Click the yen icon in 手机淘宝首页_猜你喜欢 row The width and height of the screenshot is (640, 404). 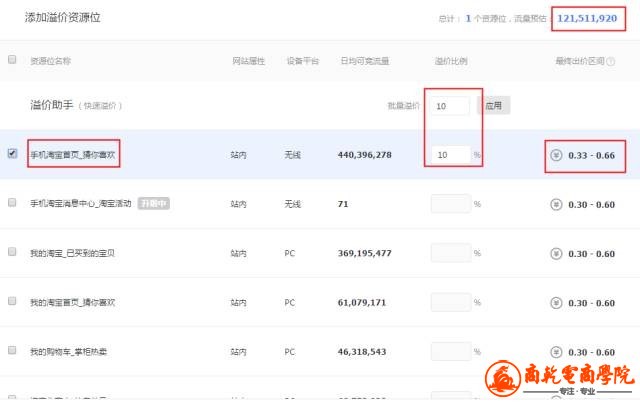556,155
